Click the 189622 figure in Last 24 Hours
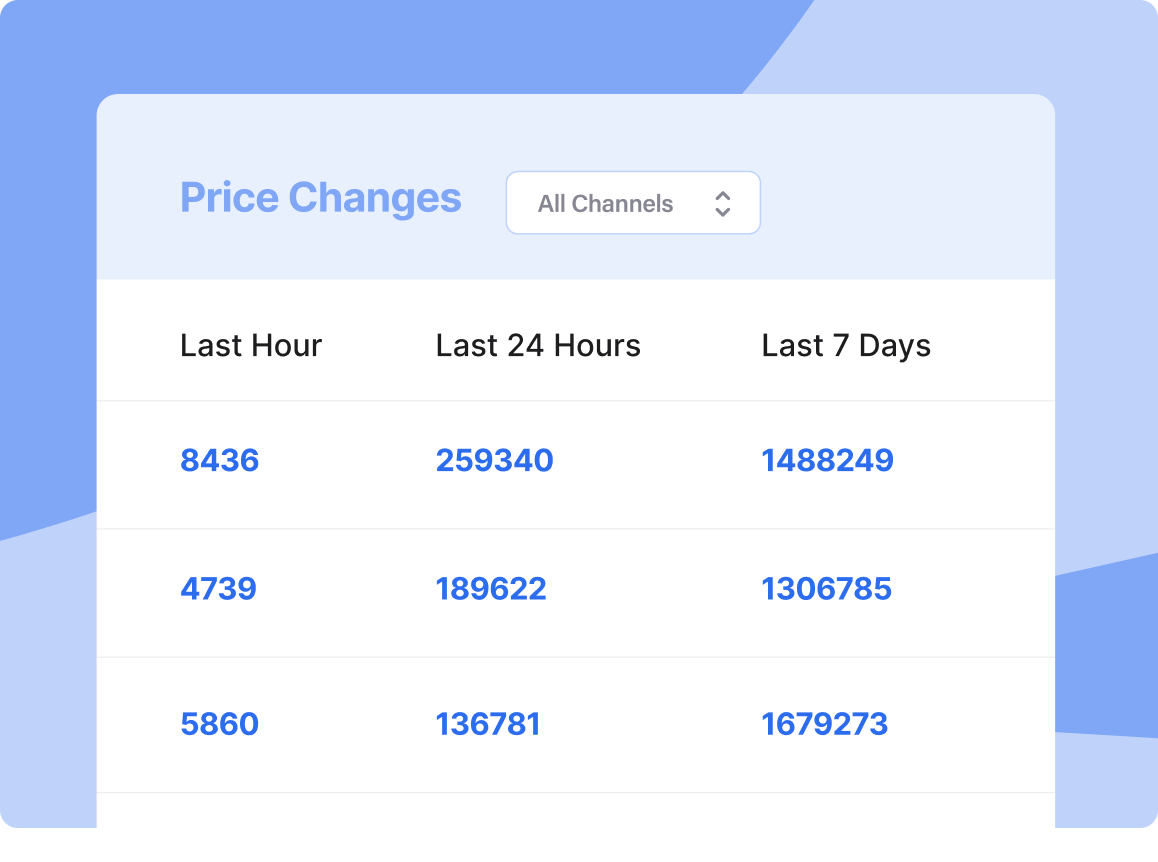This screenshot has width=1158, height=862. coord(491,589)
